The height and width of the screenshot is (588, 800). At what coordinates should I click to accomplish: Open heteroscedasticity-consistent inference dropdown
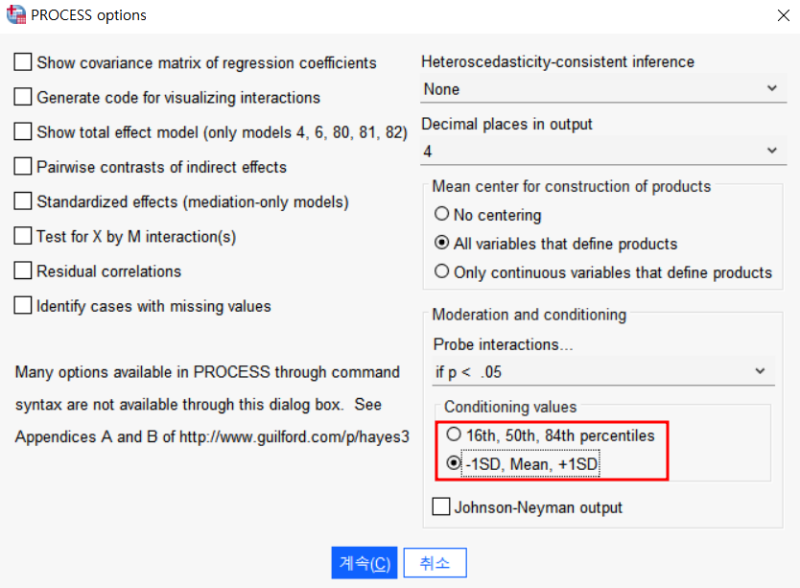pyautogui.click(x=772, y=88)
